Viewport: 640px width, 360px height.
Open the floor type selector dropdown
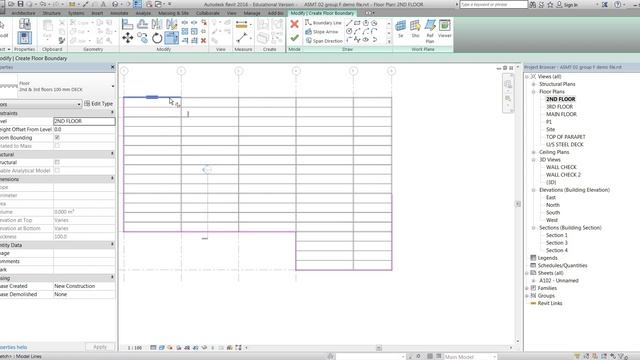pyautogui.click(x=113, y=86)
